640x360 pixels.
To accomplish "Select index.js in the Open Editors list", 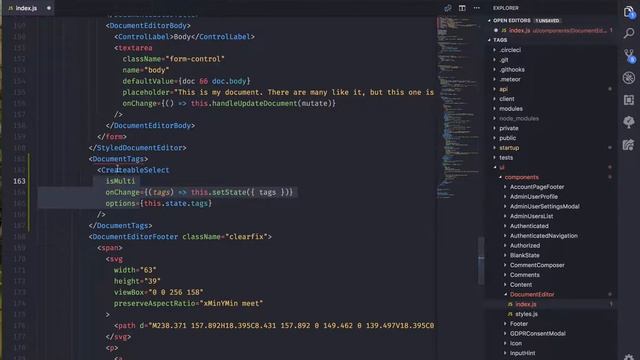I will [551, 30].
